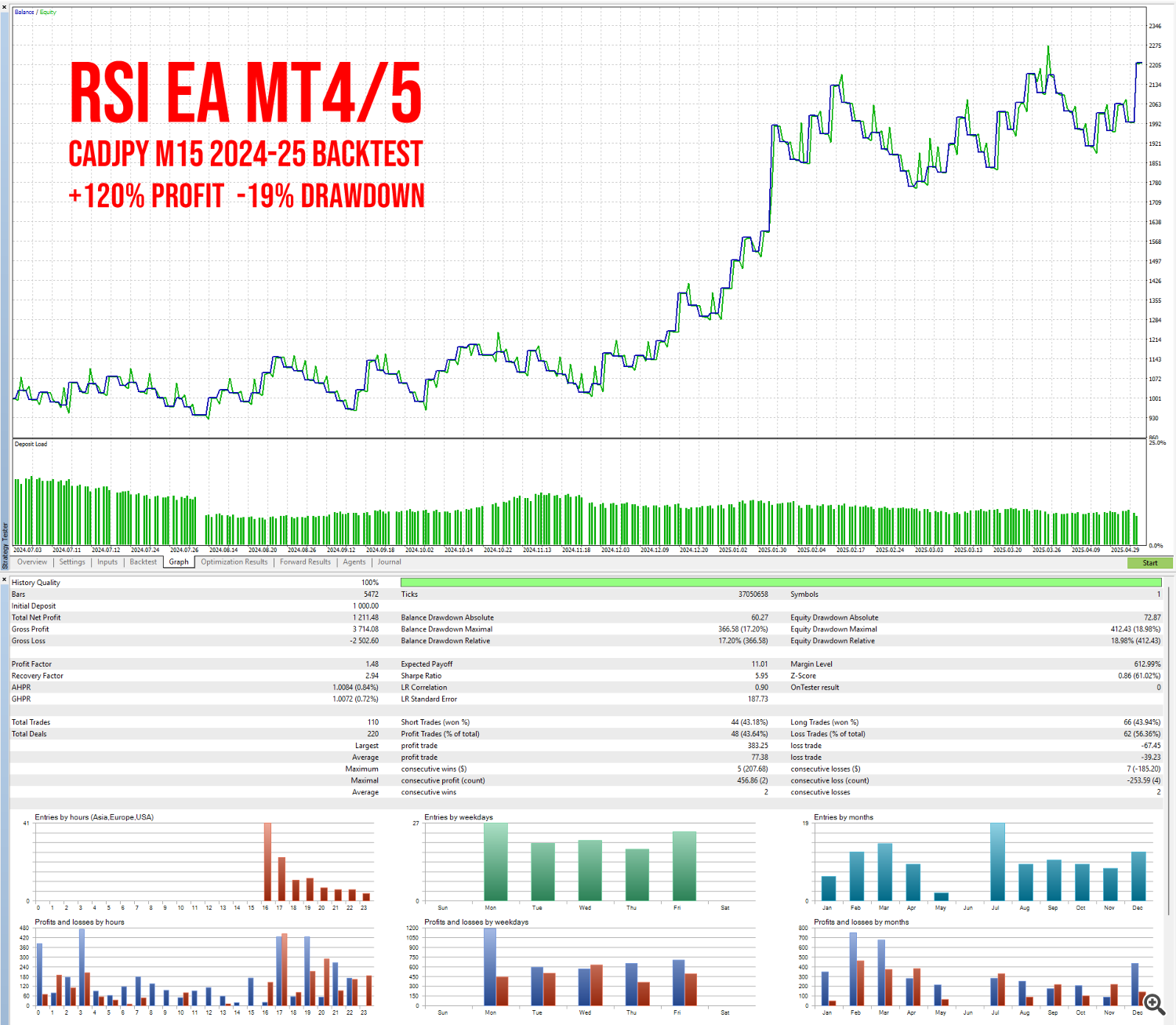Image resolution: width=1176 pixels, height=1025 pixels.
Task: Select the Expected Payoff value 11.01
Action: 760,664
